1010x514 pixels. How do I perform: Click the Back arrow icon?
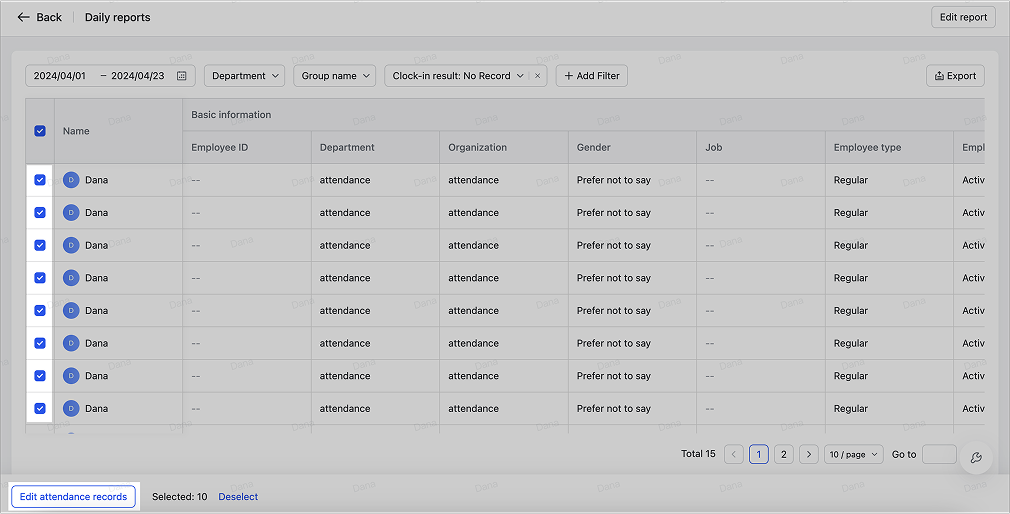[x=23, y=17]
